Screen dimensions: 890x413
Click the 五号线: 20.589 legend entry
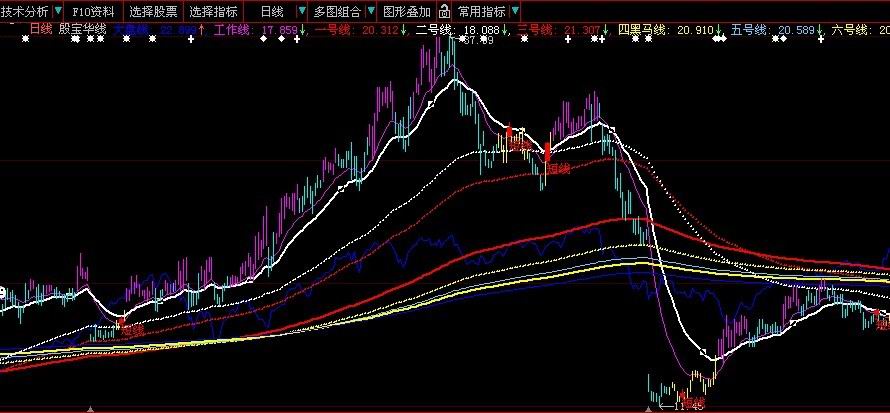(x=773, y=30)
